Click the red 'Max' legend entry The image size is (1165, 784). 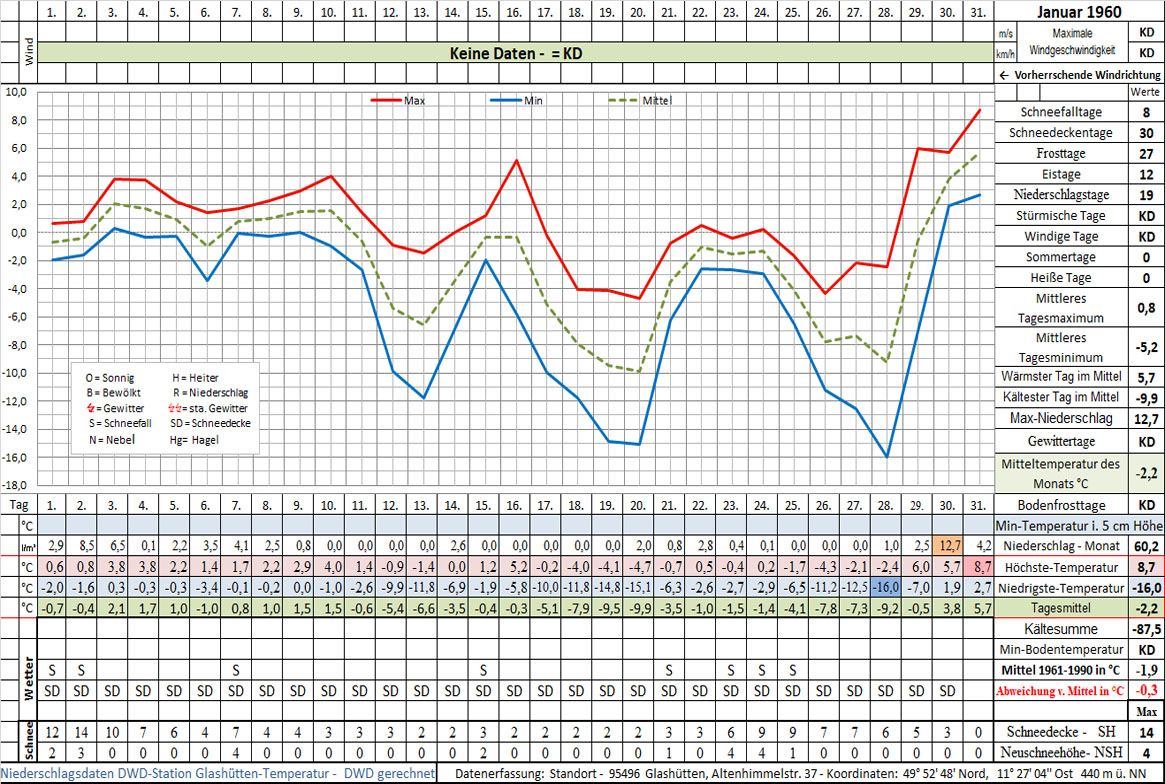click(397, 100)
